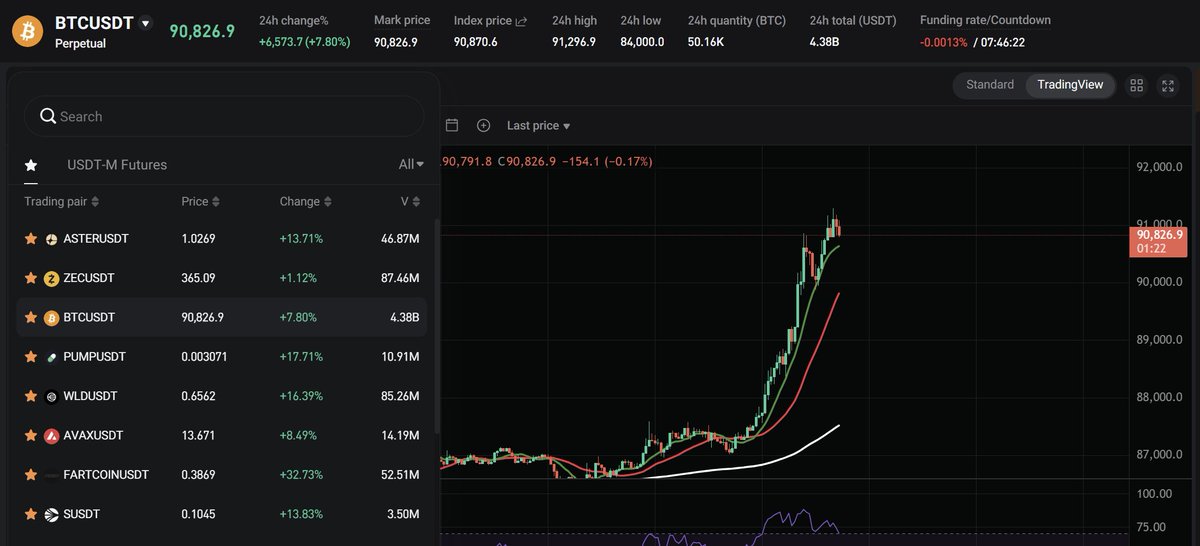Sort the list by V volume column
The width and height of the screenshot is (1200, 546).
click(x=410, y=202)
